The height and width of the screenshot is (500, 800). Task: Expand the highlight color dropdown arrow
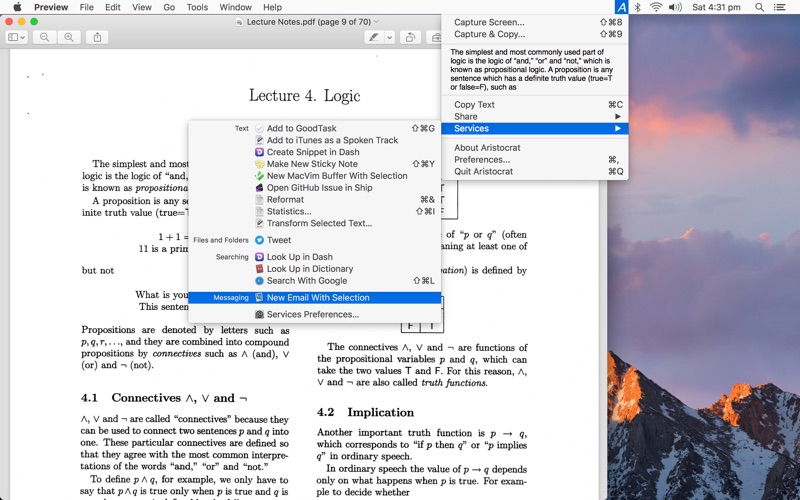[388, 37]
